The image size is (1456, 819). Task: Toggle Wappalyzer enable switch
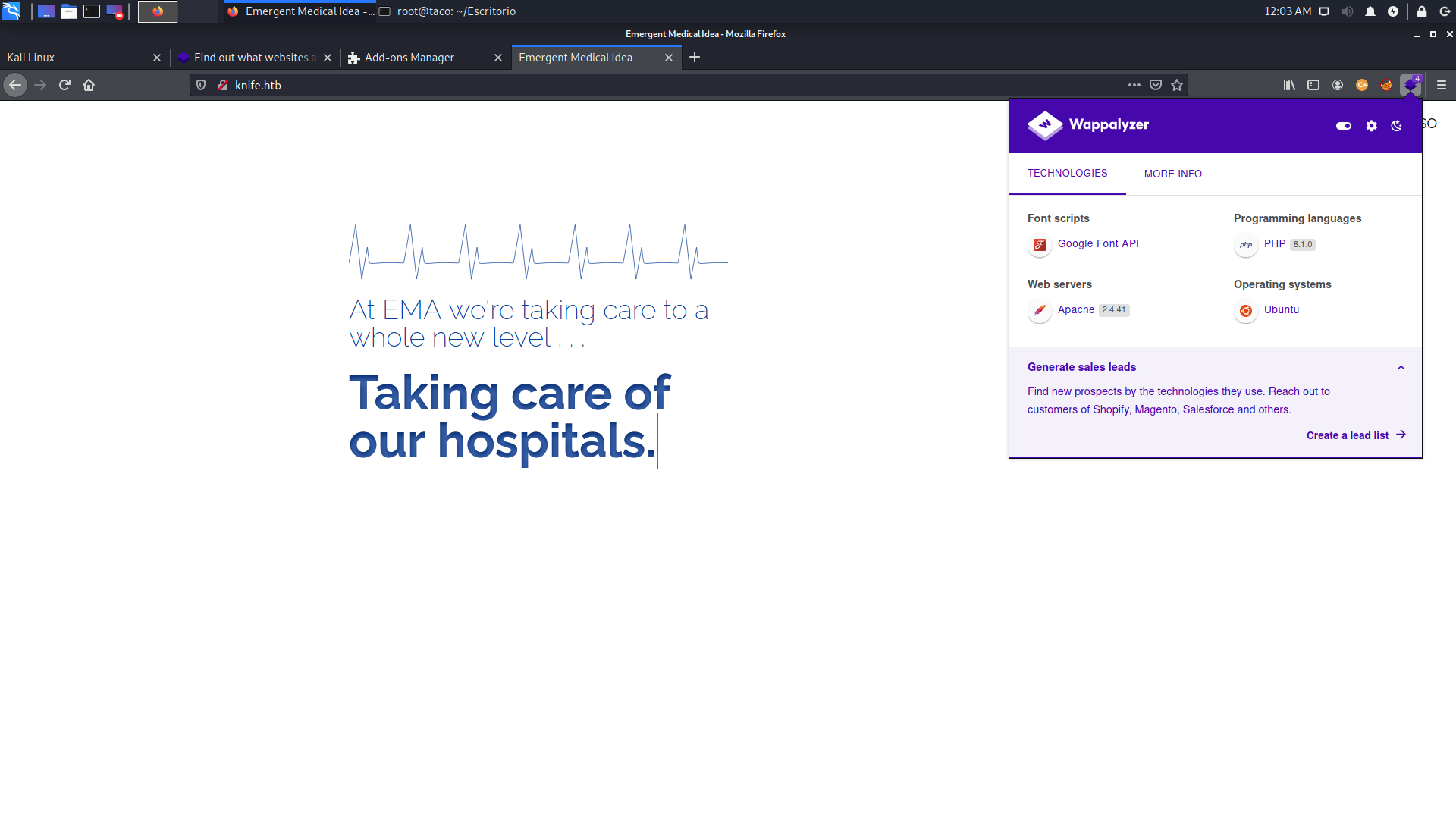point(1343,126)
